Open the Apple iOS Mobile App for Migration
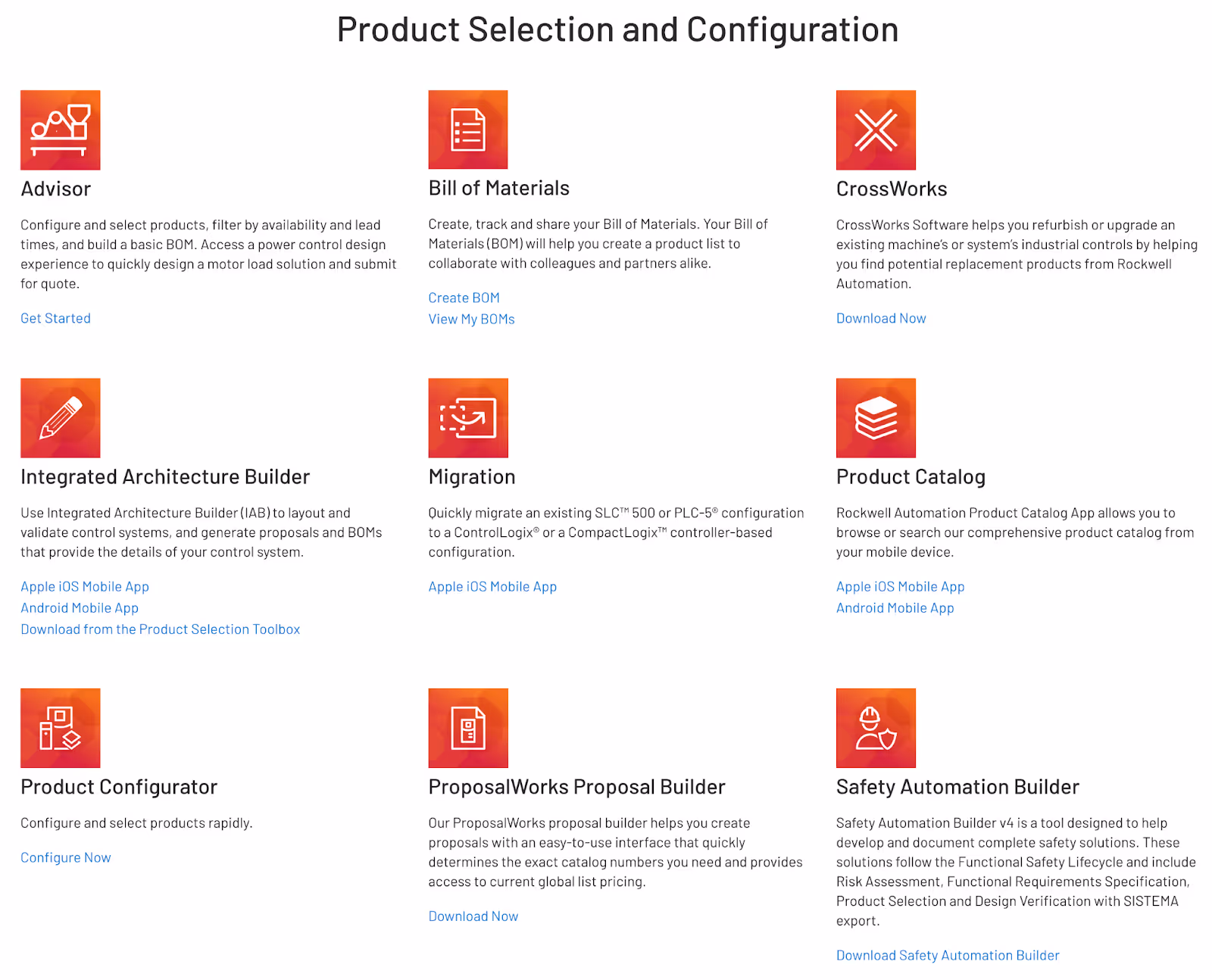This screenshot has width=1212, height=980. 492,585
